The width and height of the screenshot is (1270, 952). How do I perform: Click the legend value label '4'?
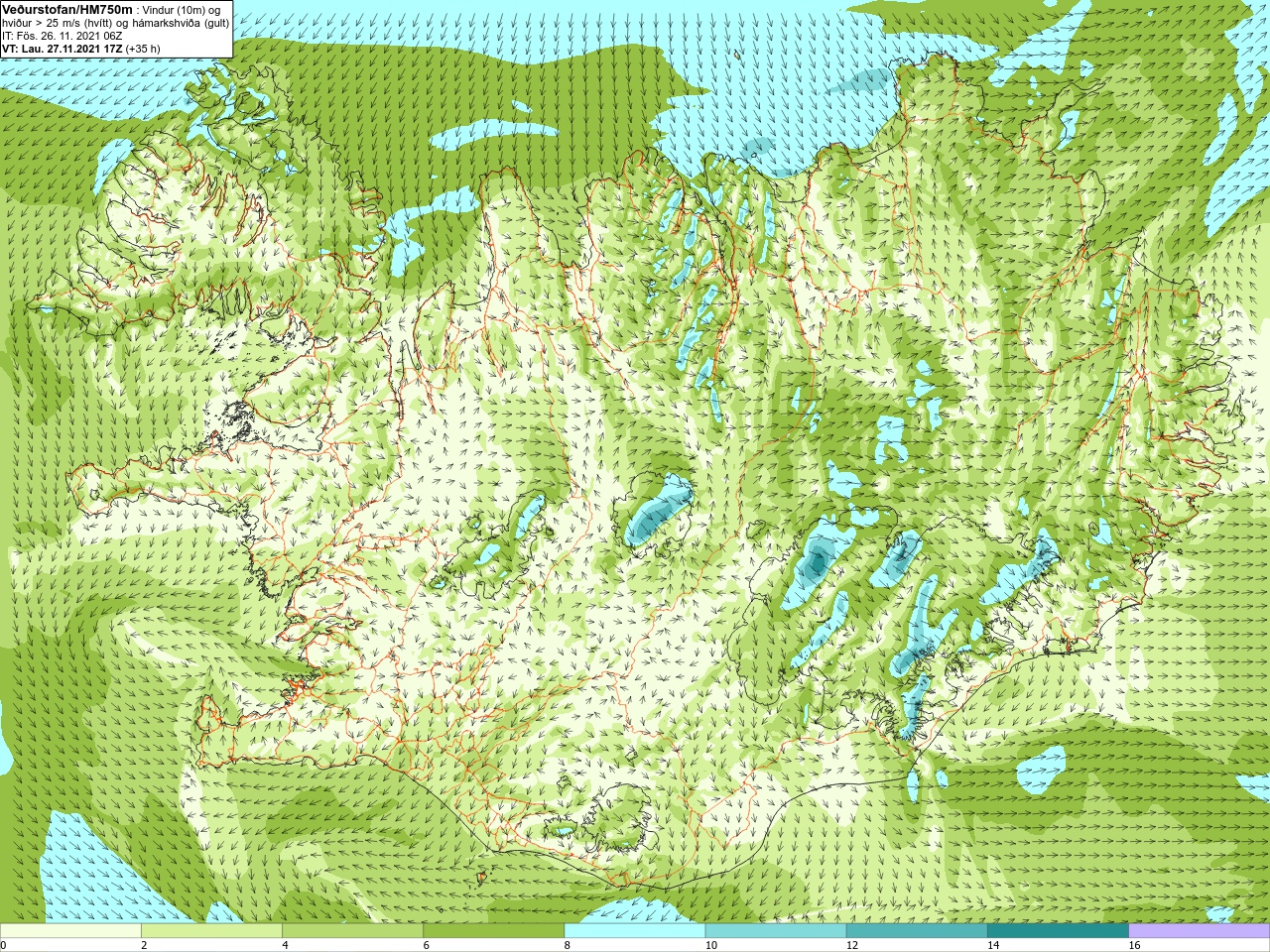[x=285, y=945]
